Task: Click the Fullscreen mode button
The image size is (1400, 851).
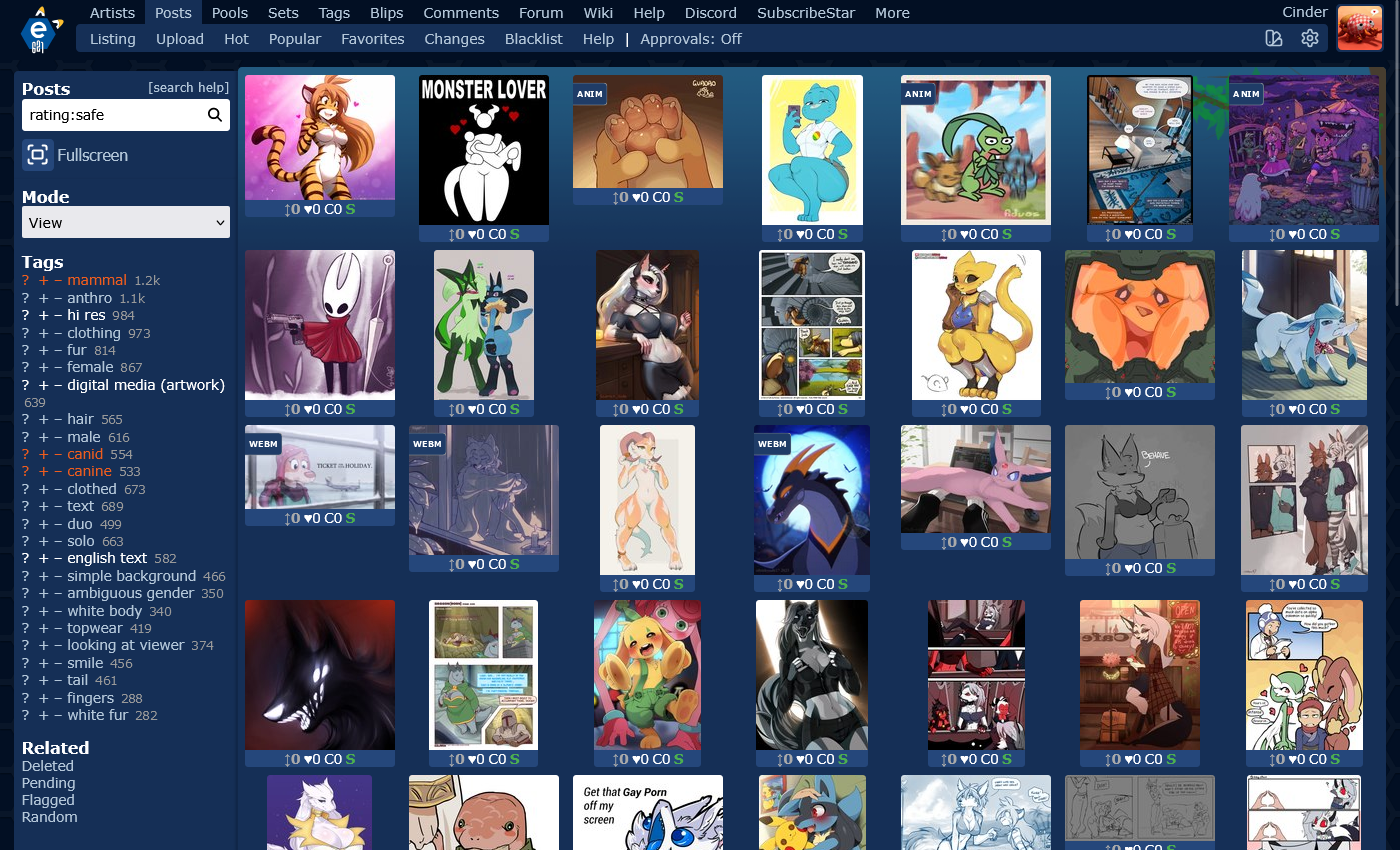Action: (76, 155)
